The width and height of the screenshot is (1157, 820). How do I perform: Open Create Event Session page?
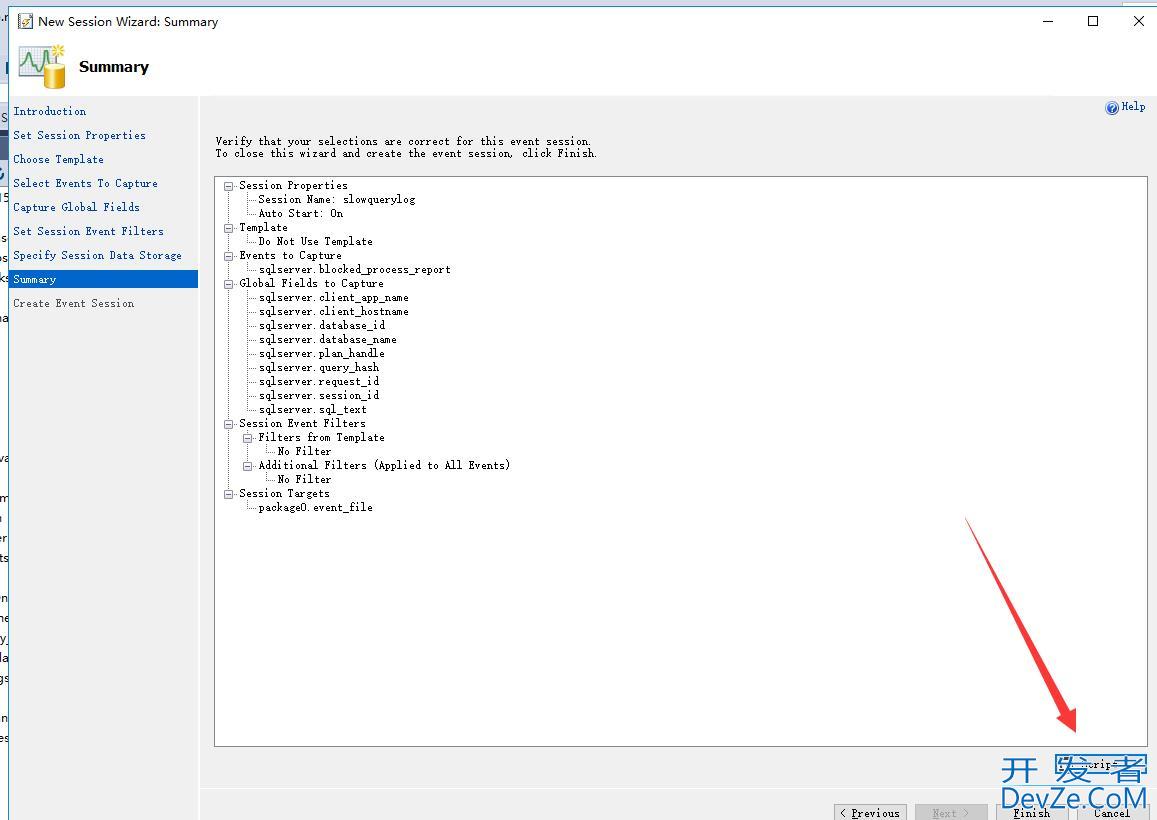[x=73, y=303]
